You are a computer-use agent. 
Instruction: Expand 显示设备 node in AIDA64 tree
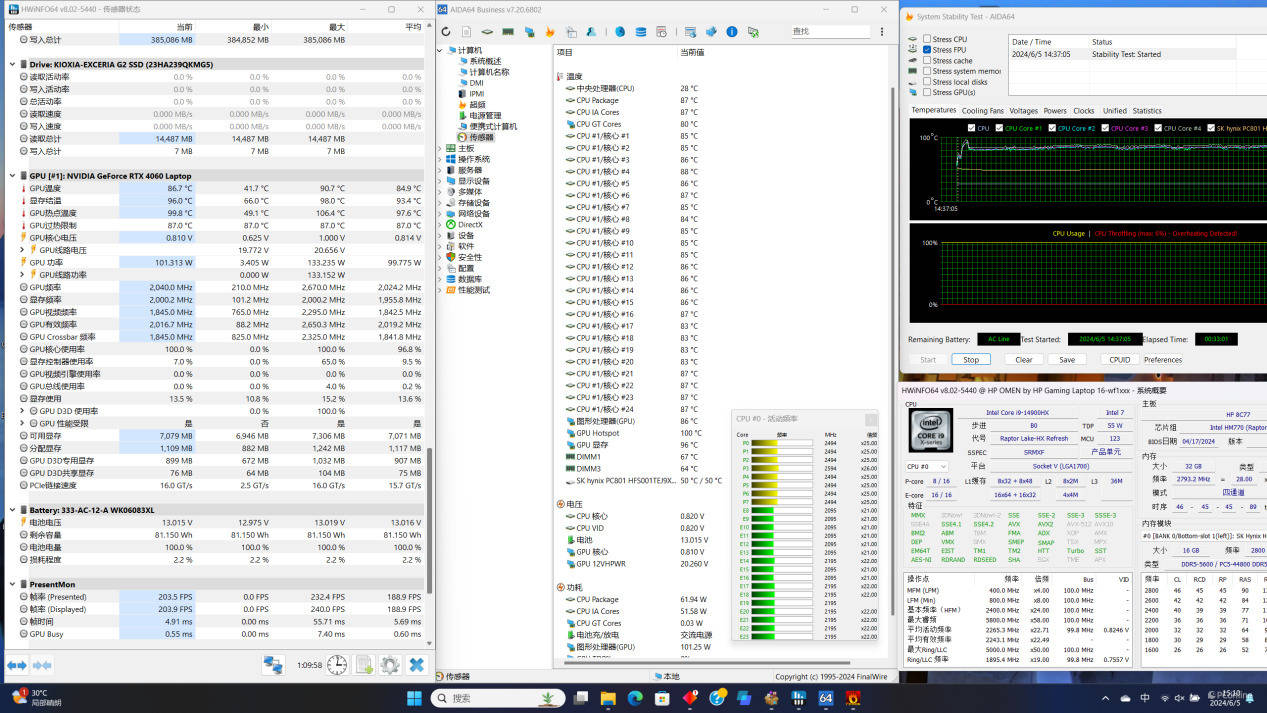tap(440, 181)
